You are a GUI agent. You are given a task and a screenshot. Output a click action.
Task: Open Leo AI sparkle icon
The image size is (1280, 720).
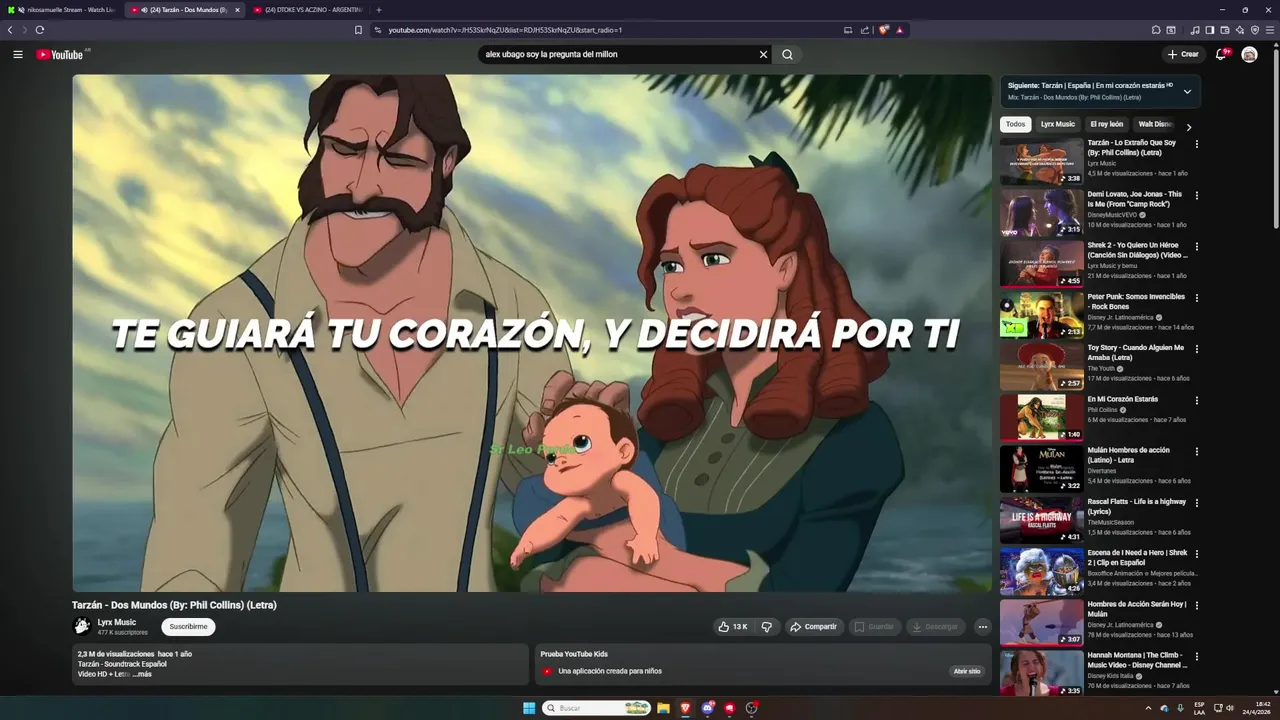[1240, 30]
